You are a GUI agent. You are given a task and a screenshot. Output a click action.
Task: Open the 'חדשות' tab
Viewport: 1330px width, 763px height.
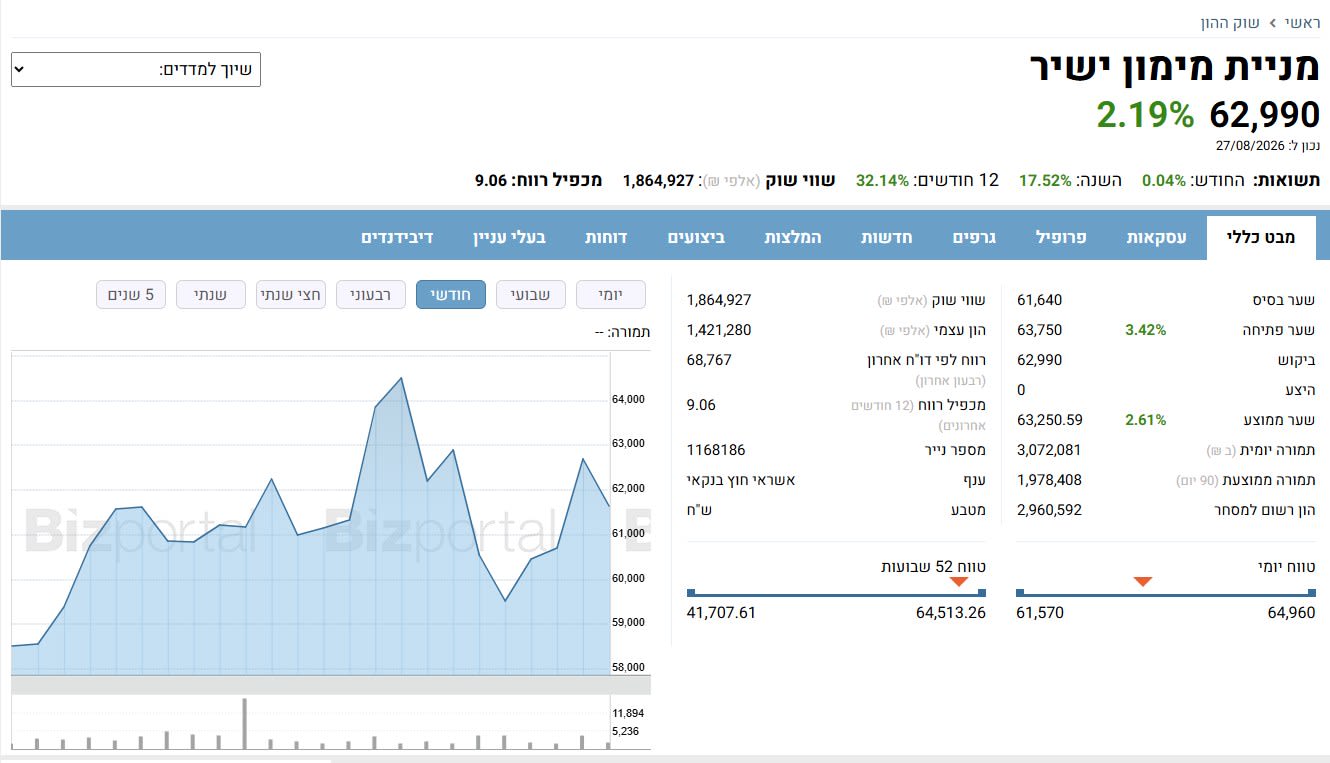tap(886, 237)
